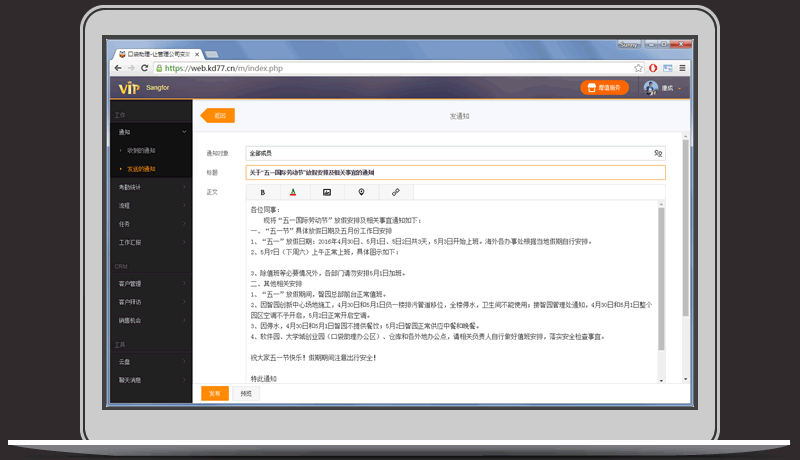The width and height of the screenshot is (800, 460).
Task: Click the 通知对象 recipients field
Action: (x=456, y=153)
